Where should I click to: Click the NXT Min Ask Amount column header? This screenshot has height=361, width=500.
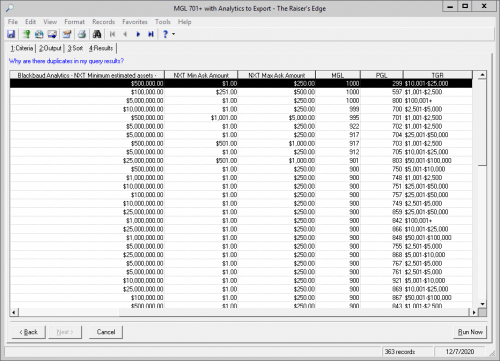(x=201, y=75)
